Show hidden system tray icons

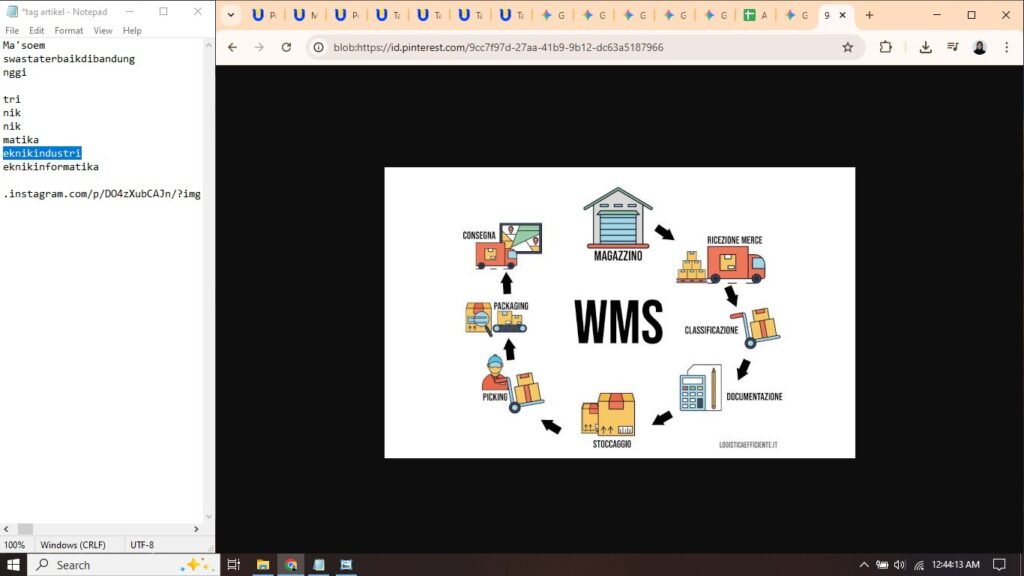(864, 565)
